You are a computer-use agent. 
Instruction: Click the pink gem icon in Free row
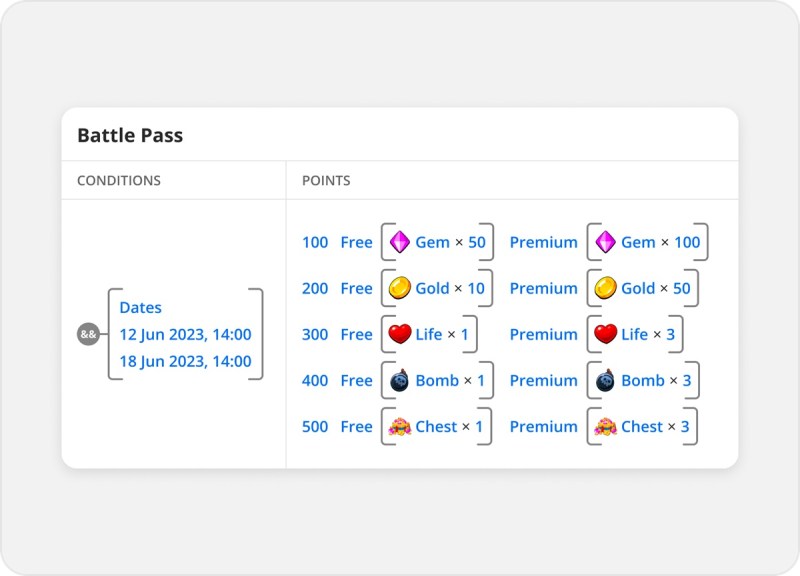pos(399,242)
